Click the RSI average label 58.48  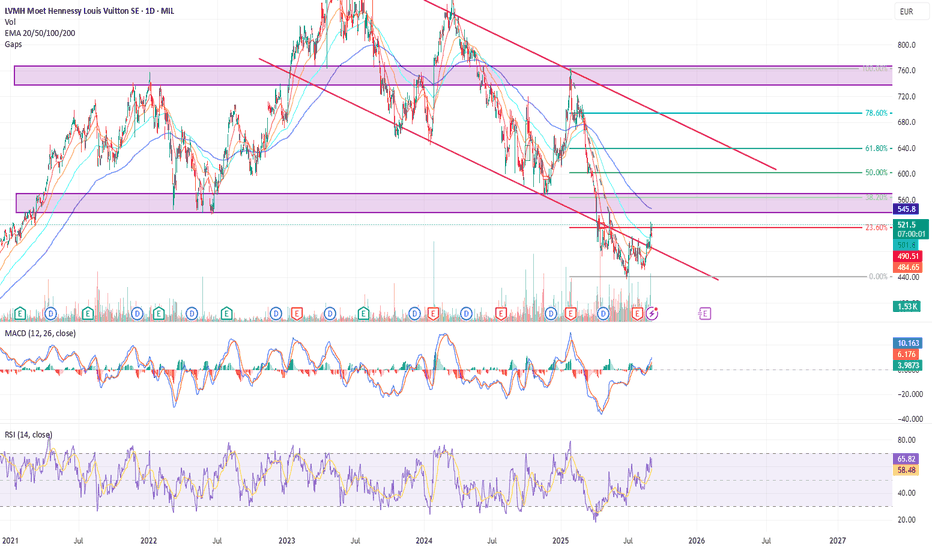[906, 470]
